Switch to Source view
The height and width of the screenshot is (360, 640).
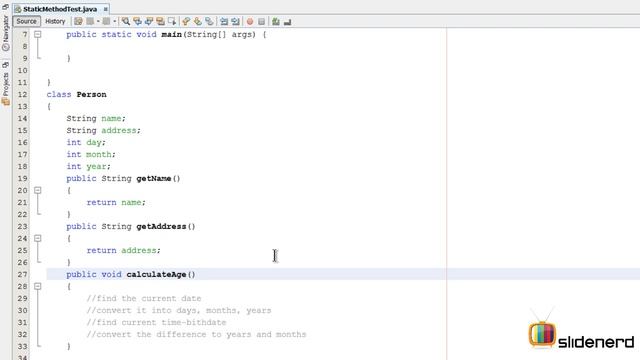[x=27, y=21]
